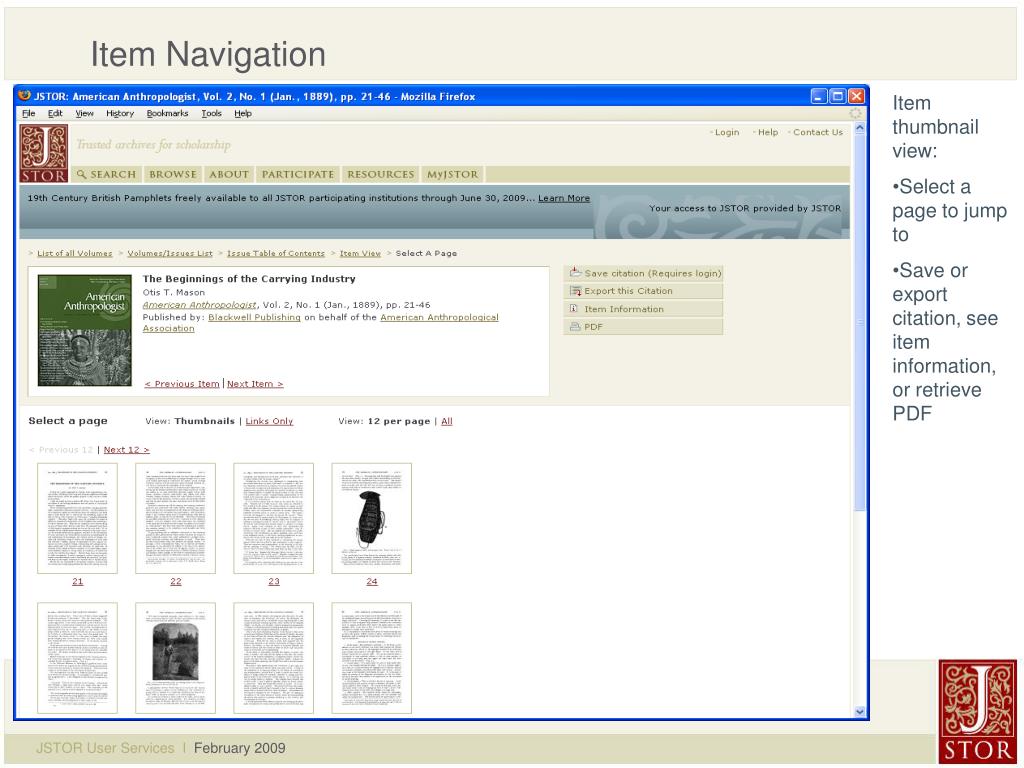Open the Tools menu
The height and width of the screenshot is (768, 1024).
211,114
